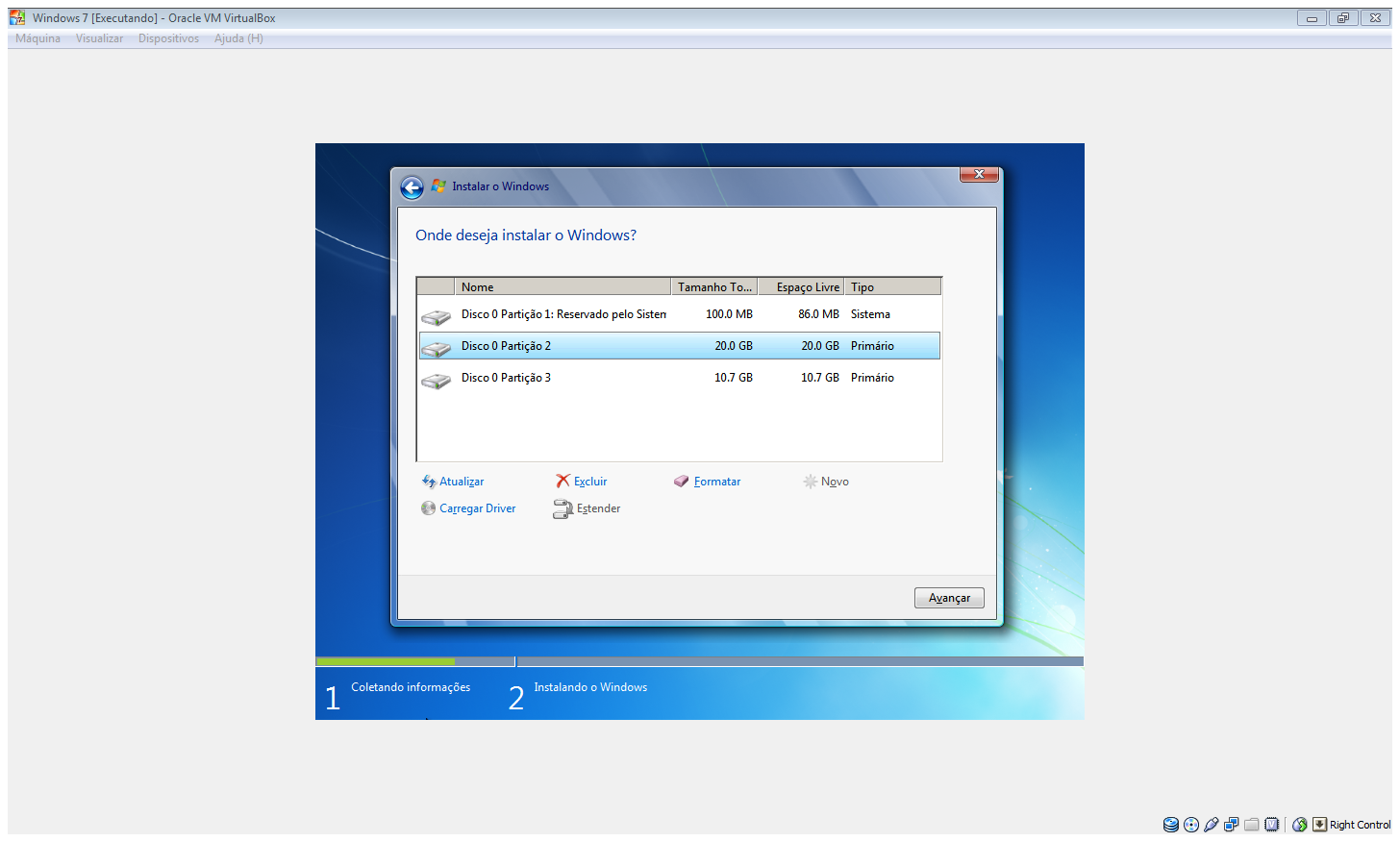Click the Tamanho Total column header
The height and width of the screenshot is (842, 1400).
(x=713, y=286)
